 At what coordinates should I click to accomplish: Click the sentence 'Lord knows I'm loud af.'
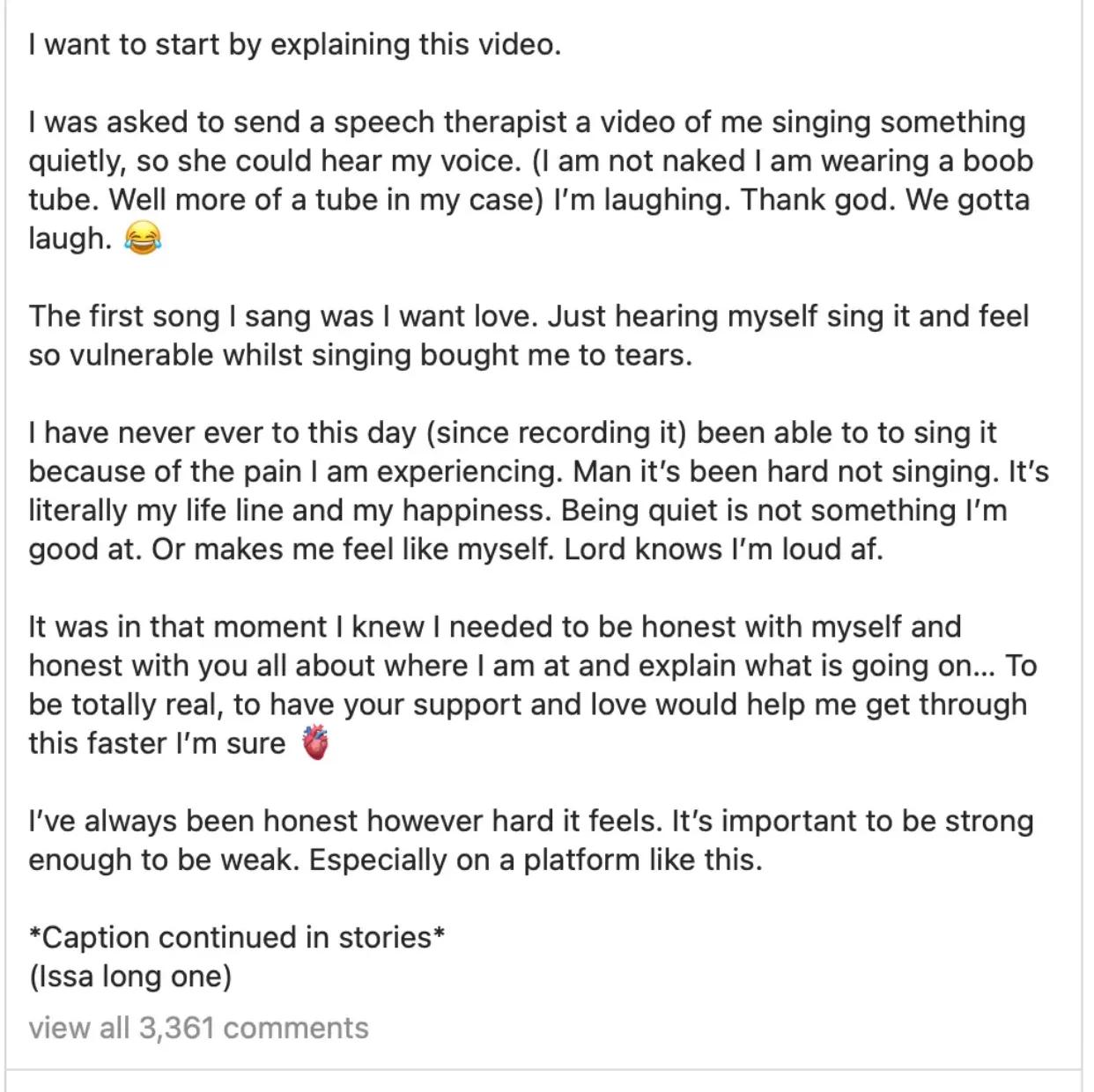(723, 549)
